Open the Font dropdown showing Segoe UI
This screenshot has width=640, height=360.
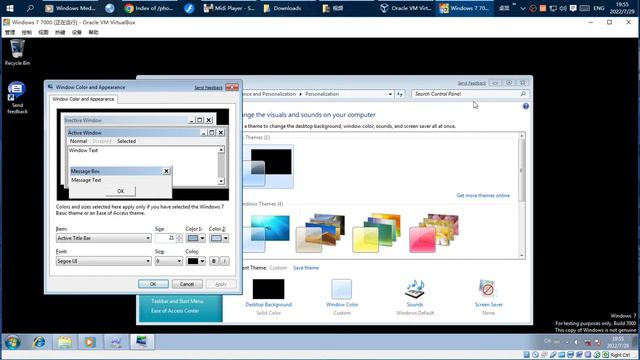pyautogui.click(x=104, y=261)
